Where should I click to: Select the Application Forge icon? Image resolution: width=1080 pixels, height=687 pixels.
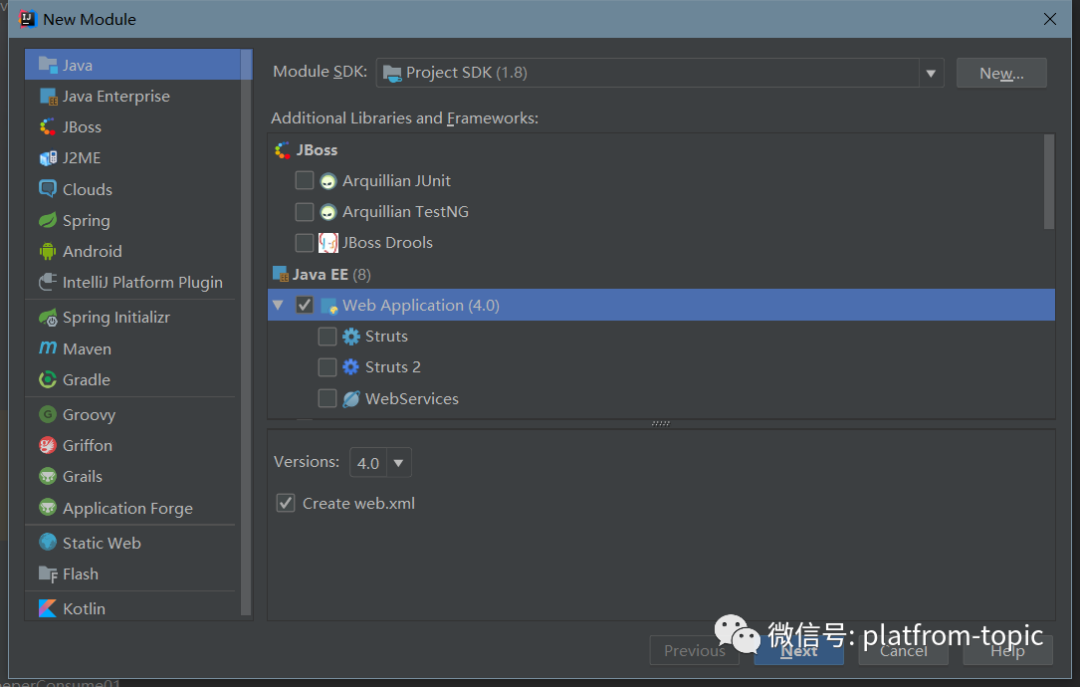[48, 508]
